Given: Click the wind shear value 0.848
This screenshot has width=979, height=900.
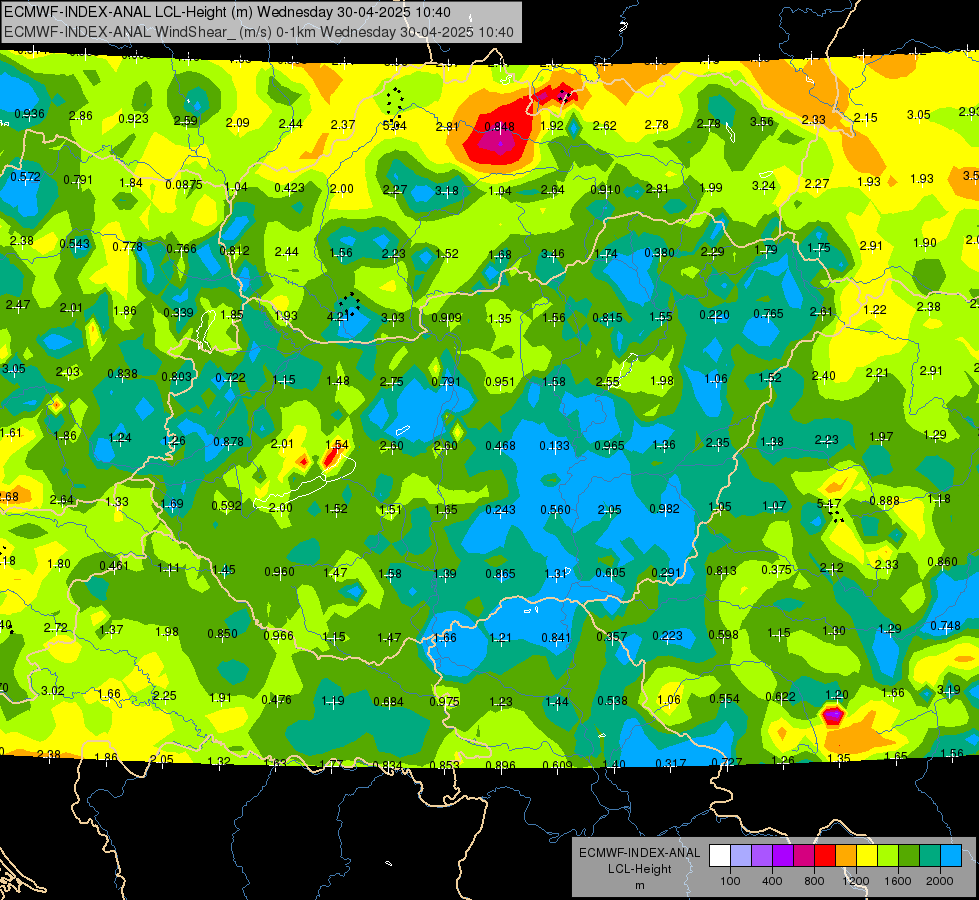Looking at the screenshot, I should (499, 127).
